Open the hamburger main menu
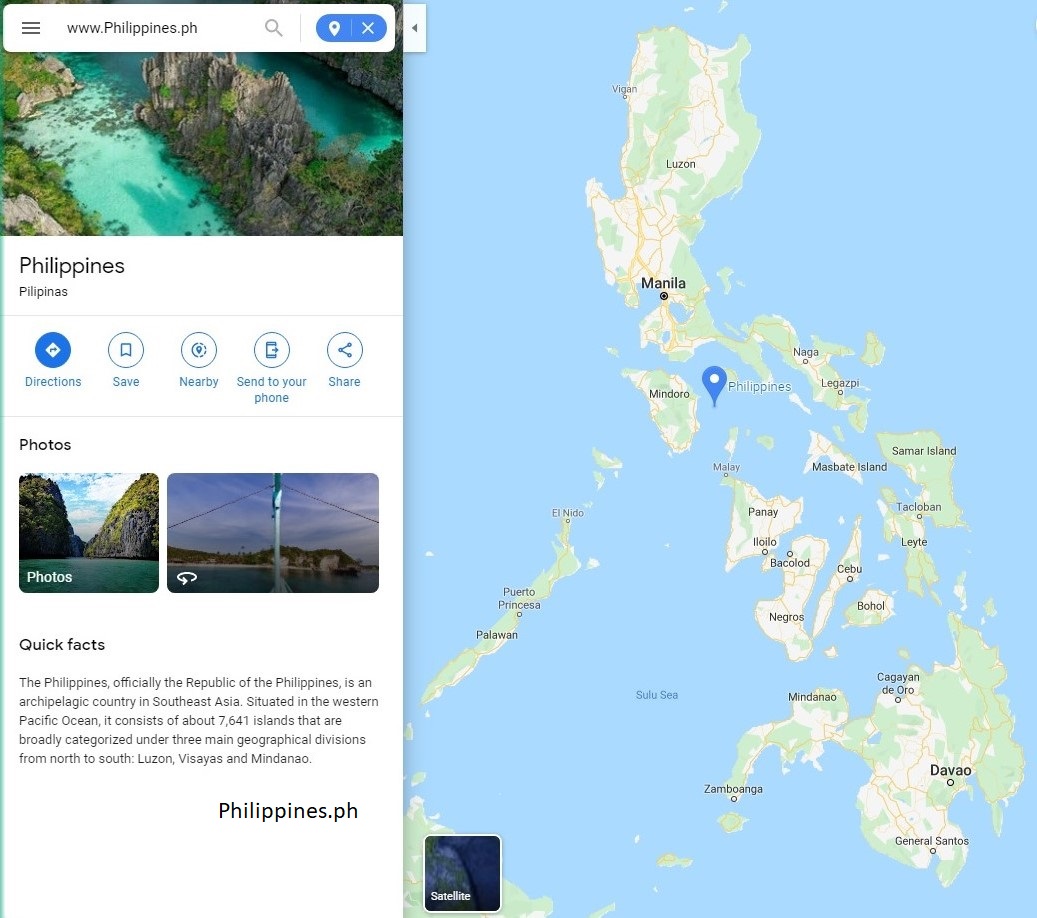Image resolution: width=1037 pixels, height=918 pixels. tap(31, 28)
